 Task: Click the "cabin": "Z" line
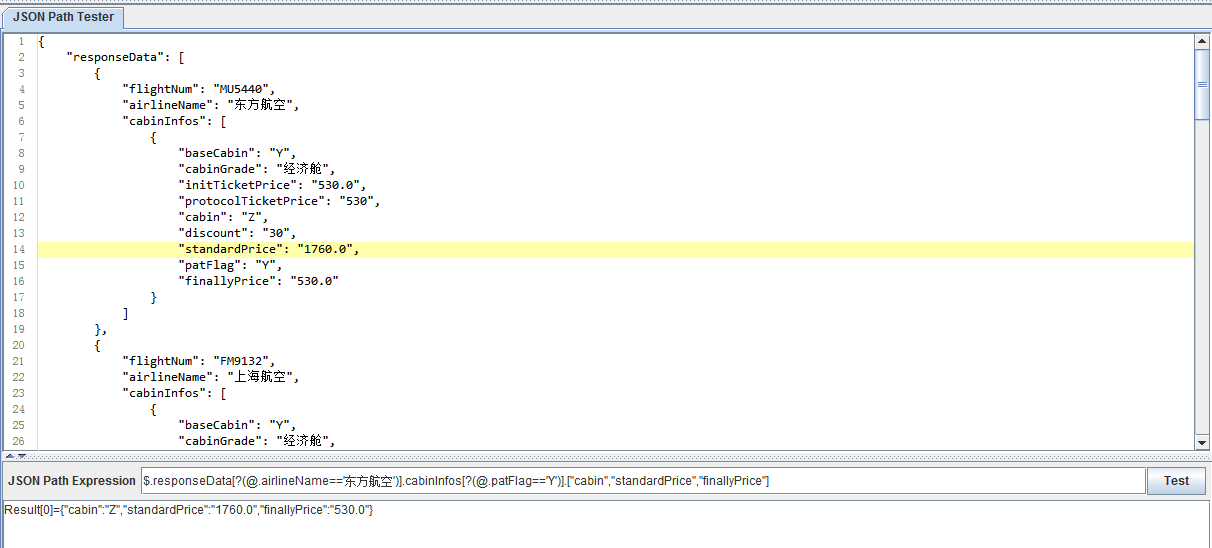point(224,217)
